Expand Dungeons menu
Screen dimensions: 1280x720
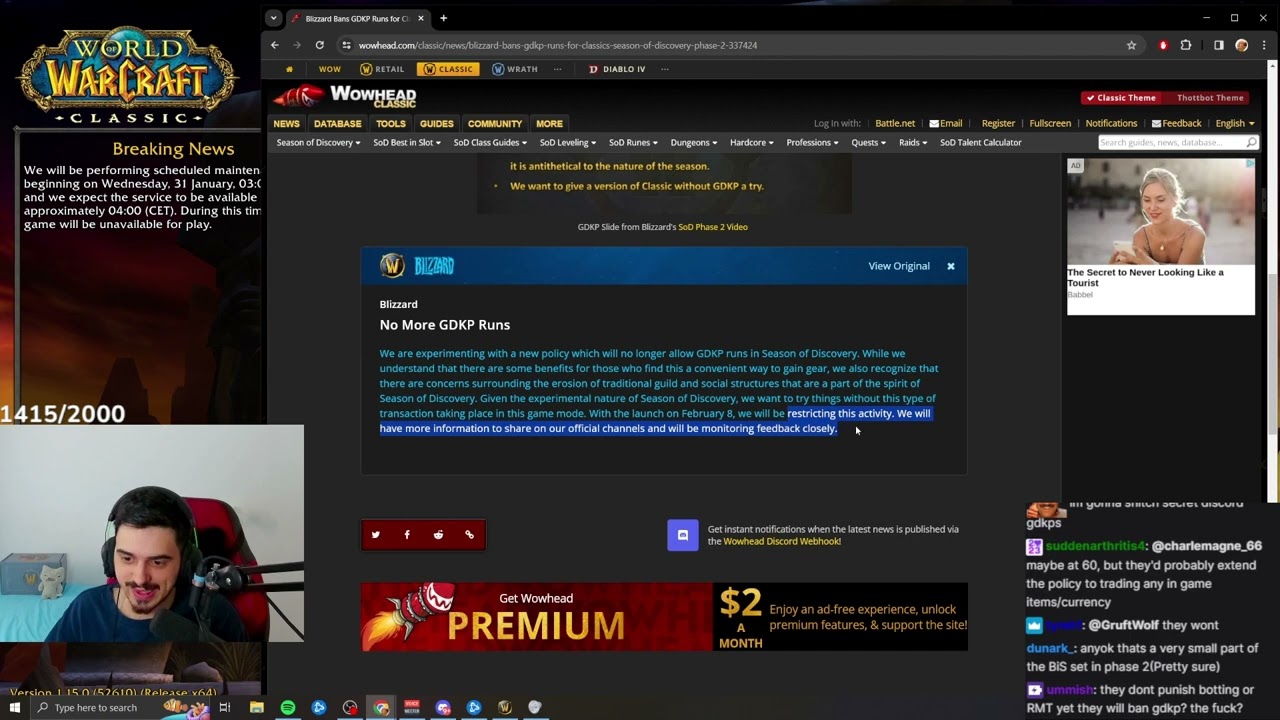(x=694, y=142)
